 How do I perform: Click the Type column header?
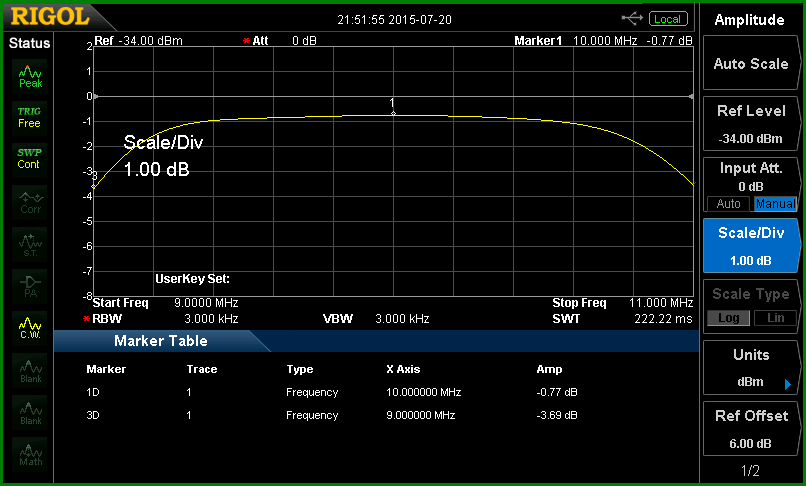300,370
